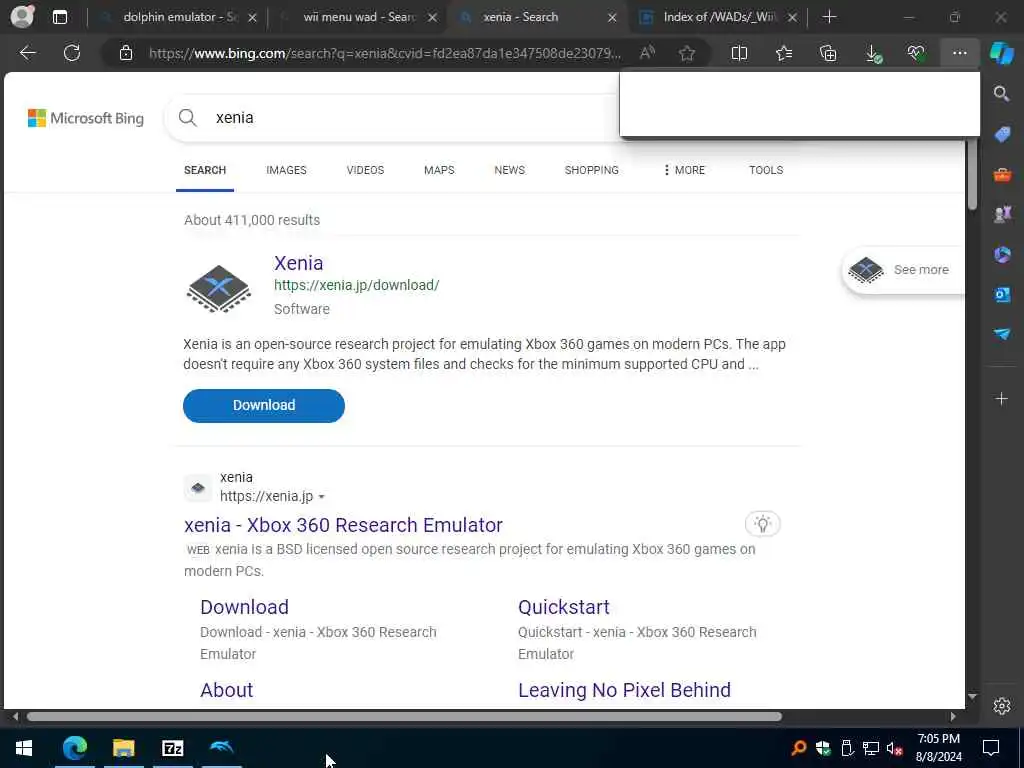The width and height of the screenshot is (1024, 768).
Task: Open the About sitelink
Action: click(x=226, y=690)
